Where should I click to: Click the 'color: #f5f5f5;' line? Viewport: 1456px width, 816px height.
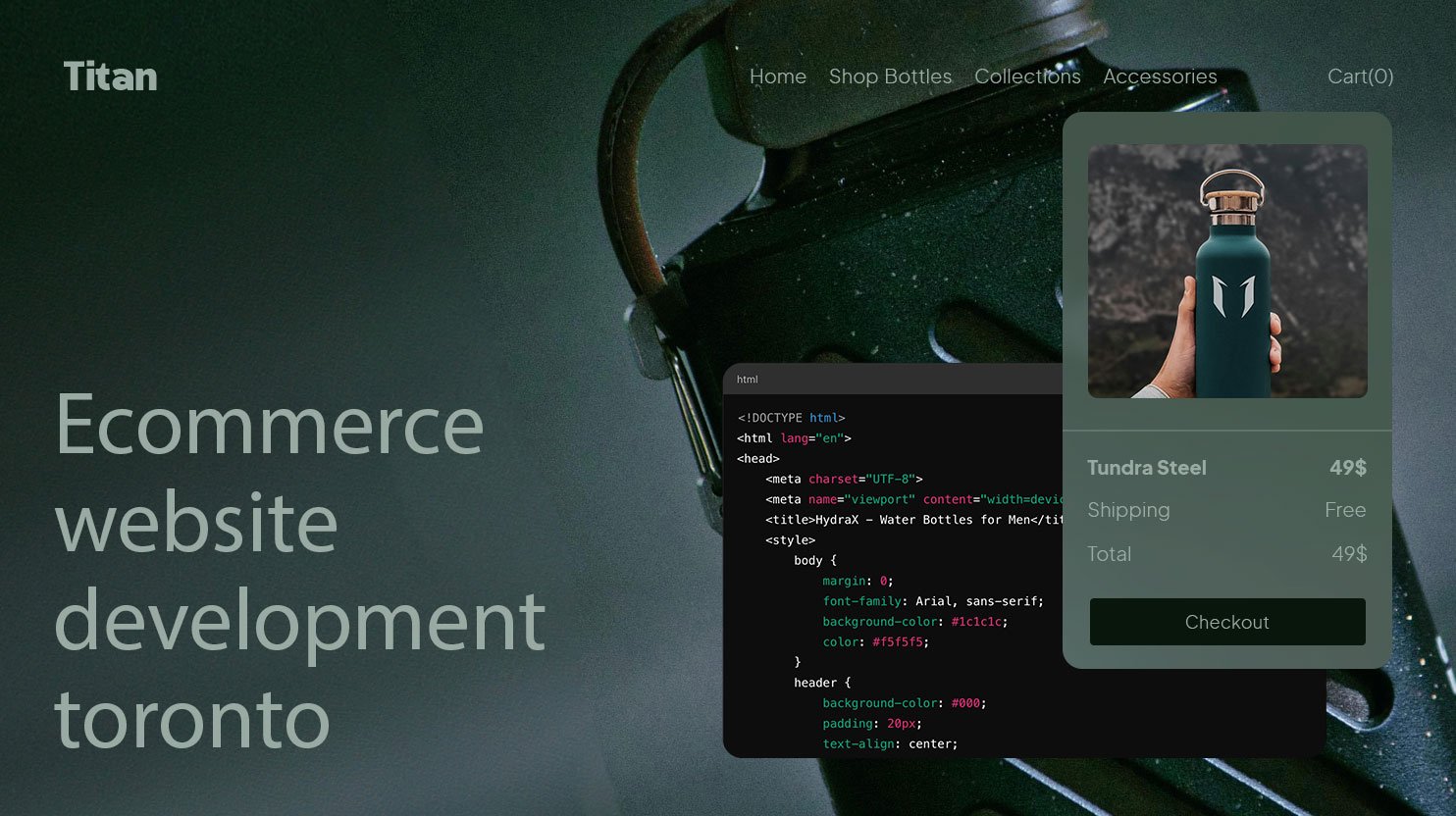pyautogui.click(x=875, y=642)
